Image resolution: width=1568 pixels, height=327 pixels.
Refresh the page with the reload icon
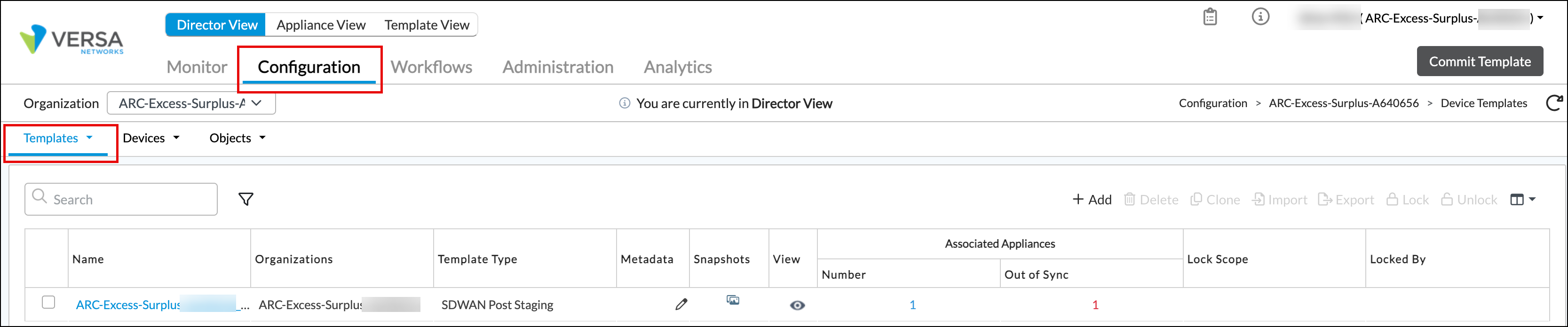(x=1553, y=103)
